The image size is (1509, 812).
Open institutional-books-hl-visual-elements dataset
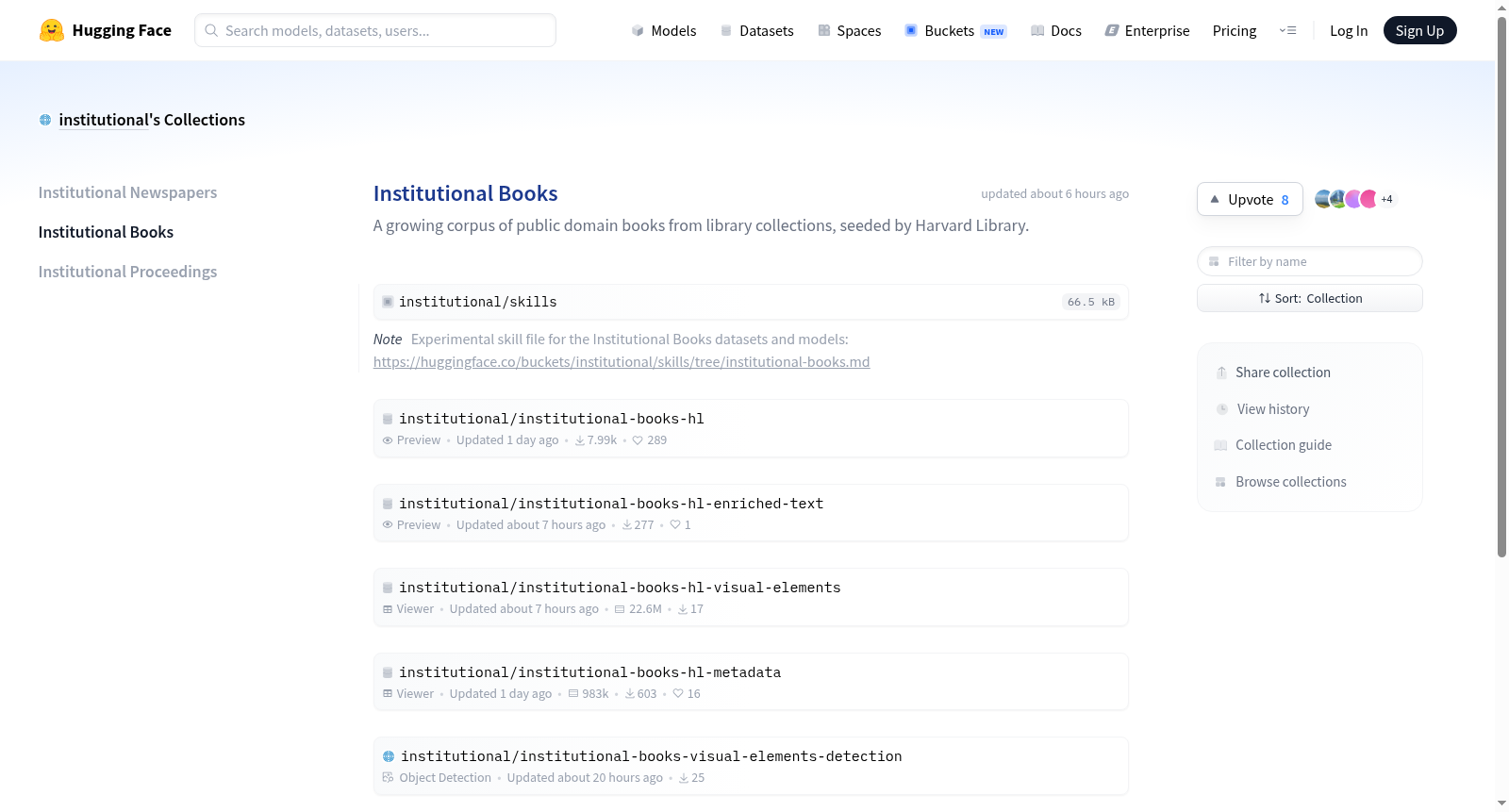(620, 588)
